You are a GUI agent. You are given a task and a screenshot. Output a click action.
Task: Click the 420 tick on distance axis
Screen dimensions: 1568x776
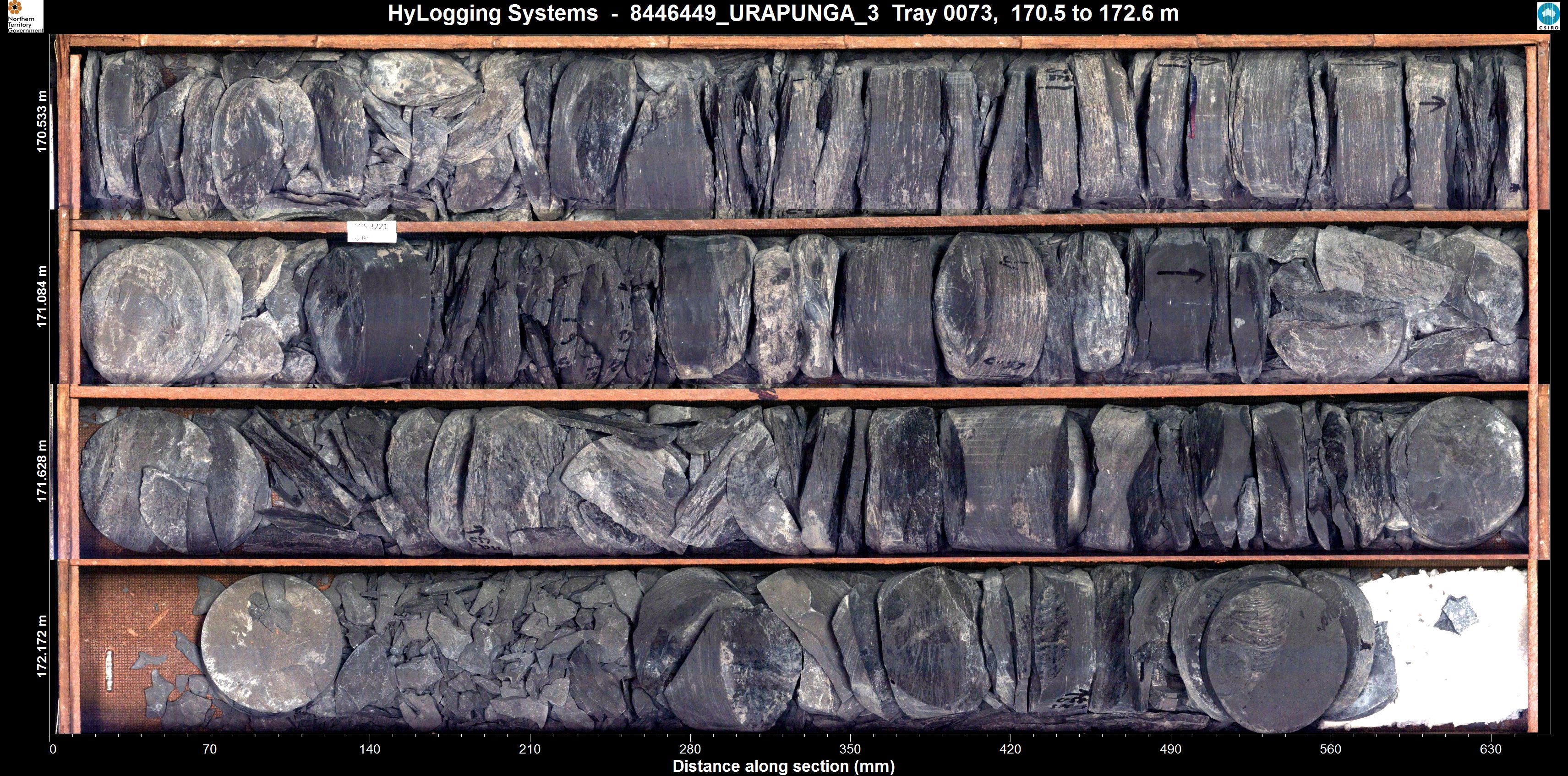[1010, 748]
